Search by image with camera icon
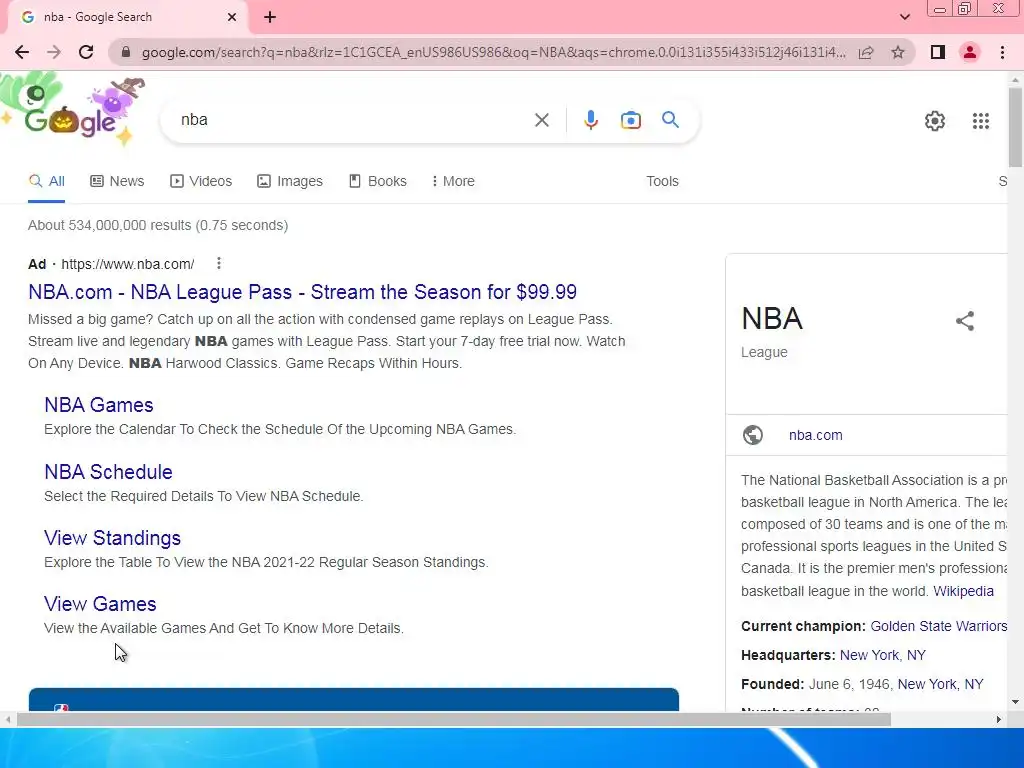The height and width of the screenshot is (768, 1024). click(630, 120)
